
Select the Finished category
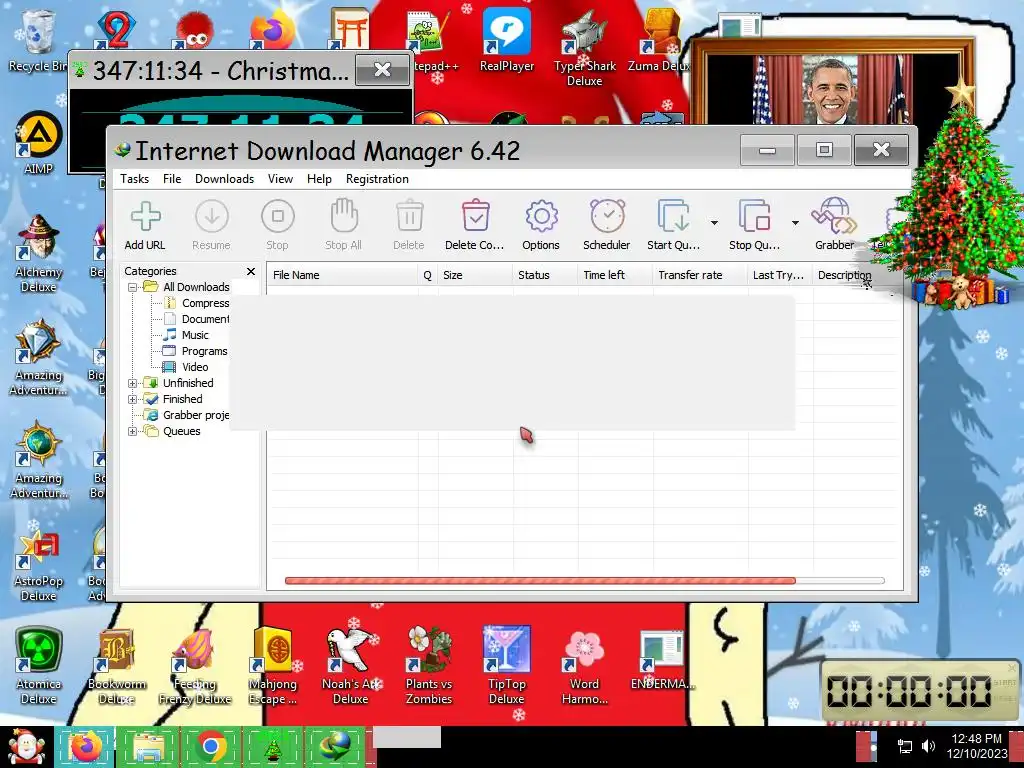[x=182, y=399]
